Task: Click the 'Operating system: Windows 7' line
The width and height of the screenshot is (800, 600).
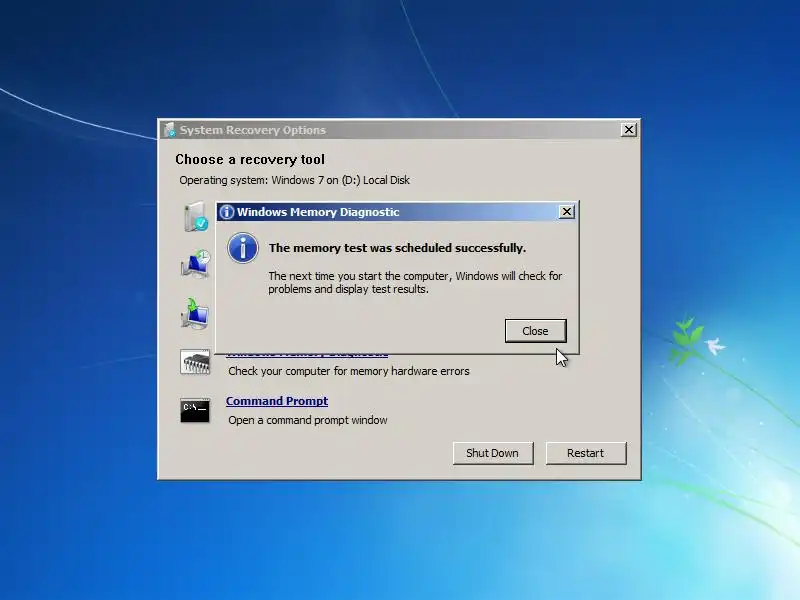Action: tap(294, 180)
